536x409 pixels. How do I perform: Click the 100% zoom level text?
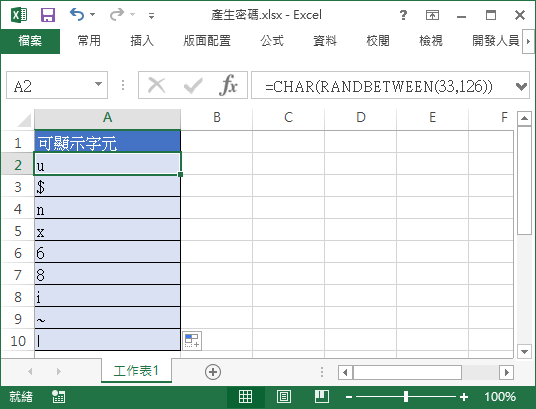pyautogui.click(x=500, y=397)
